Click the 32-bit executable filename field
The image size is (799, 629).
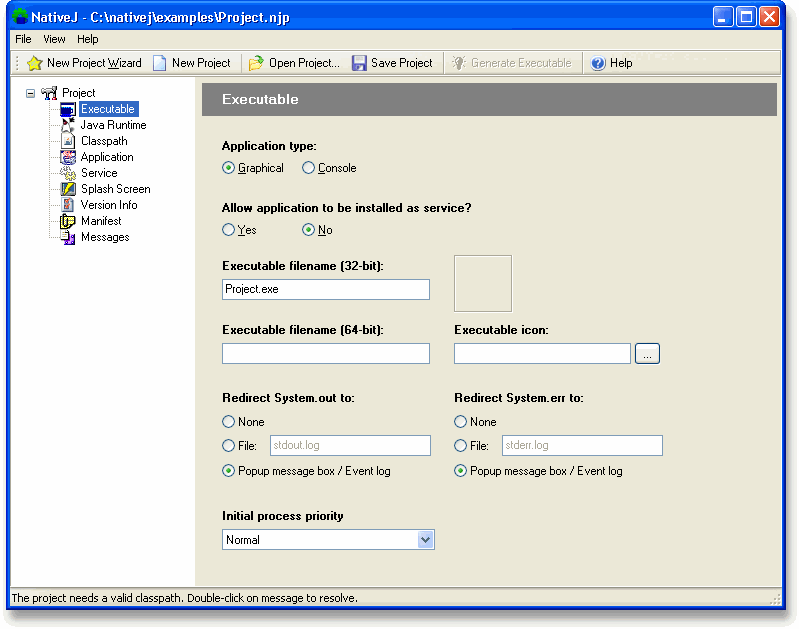pyautogui.click(x=326, y=290)
